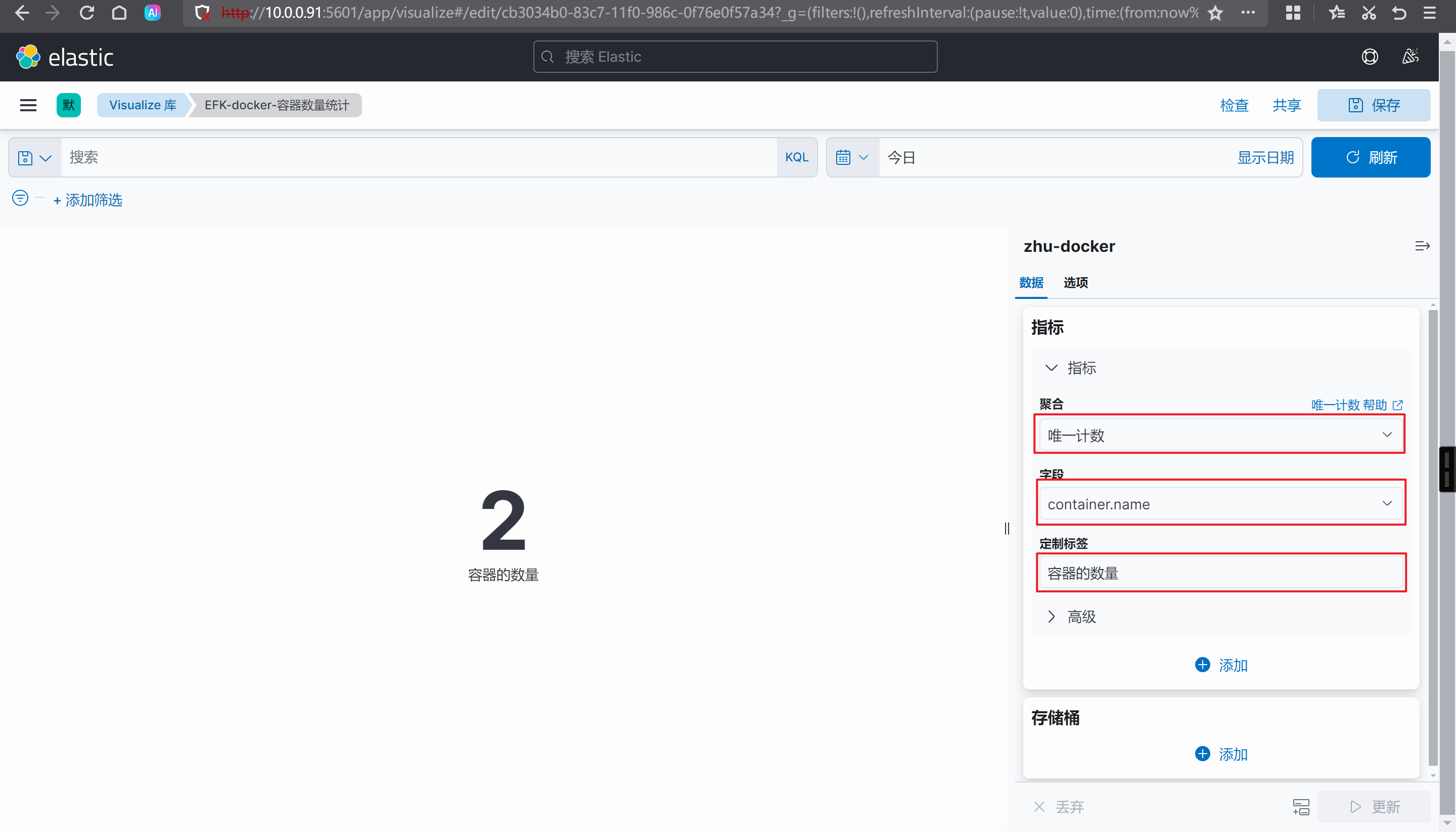This screenshot has width=1456, height=832.
Task: Open browser hamburger menu
Action: tap(1429, 13)
